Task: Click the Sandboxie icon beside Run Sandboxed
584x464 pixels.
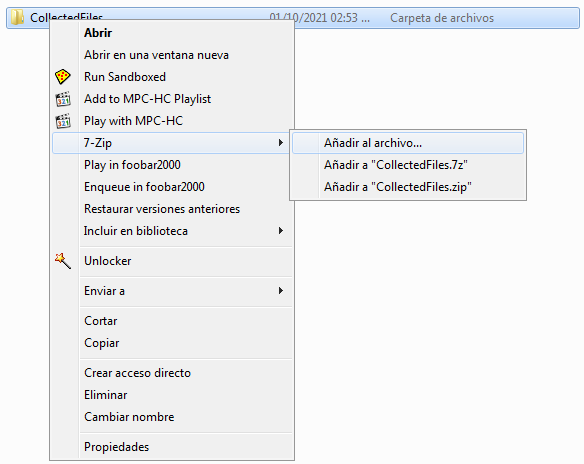Action: (63, 77)
